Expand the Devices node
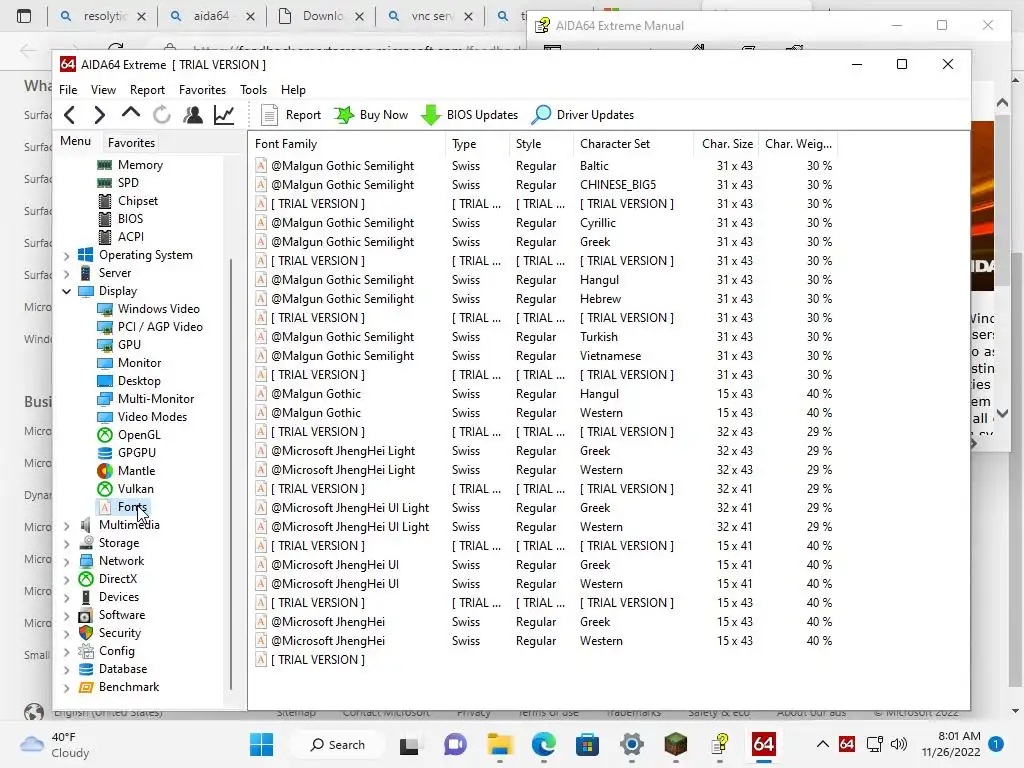Viewport: 1024px width, 768px height. coord(67,597)
